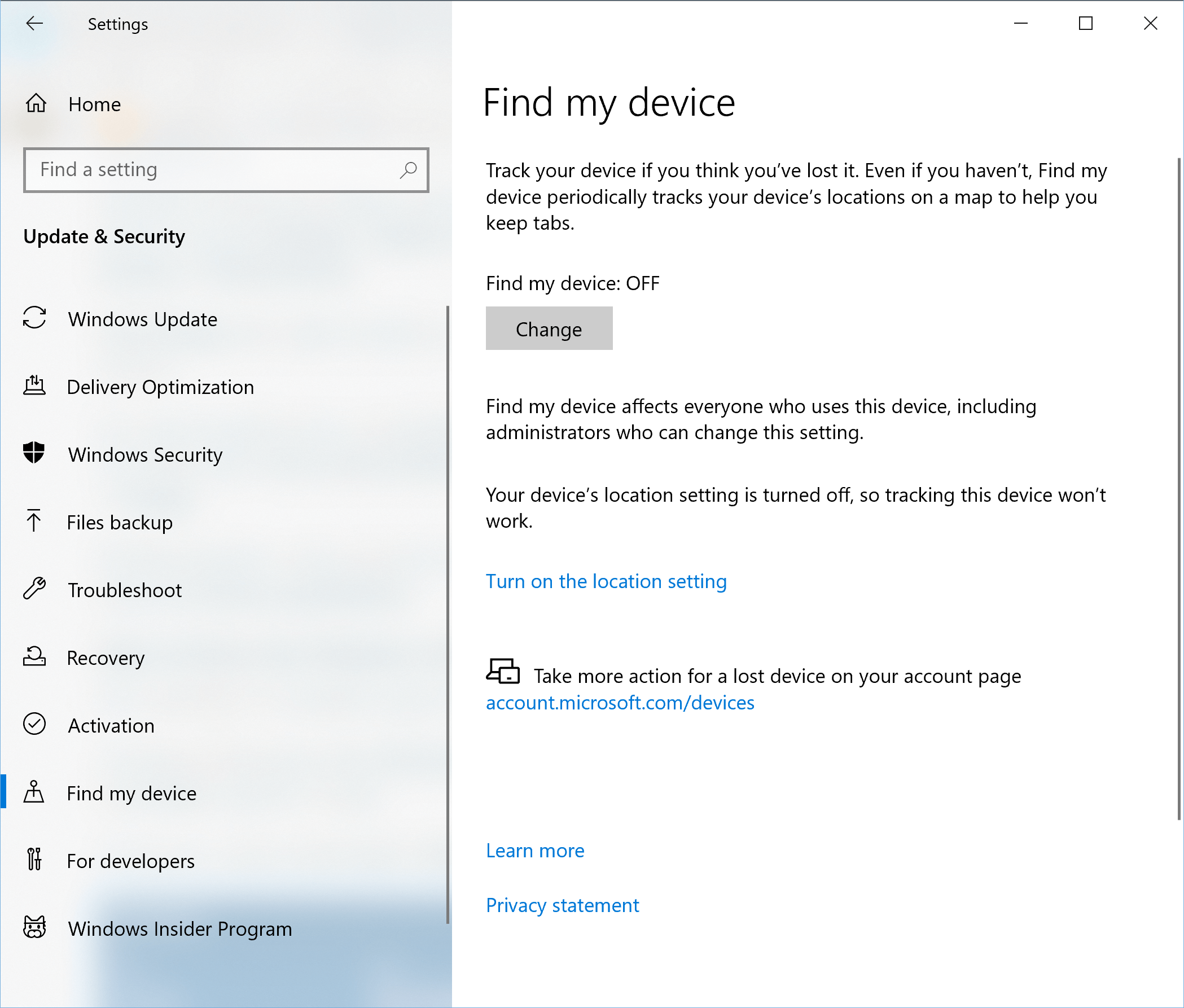Open the Learn more link
Image resolution: width=1184 pixels, height=1008 pixels.
[x=535, y=851]
